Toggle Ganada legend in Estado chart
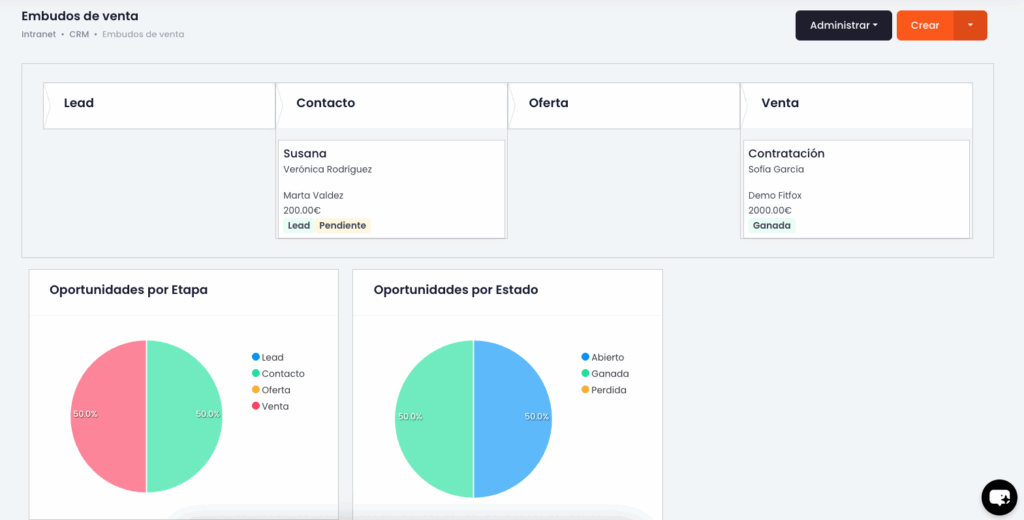The height and width of the screenshot is (520, 1024). coord(605,374)
